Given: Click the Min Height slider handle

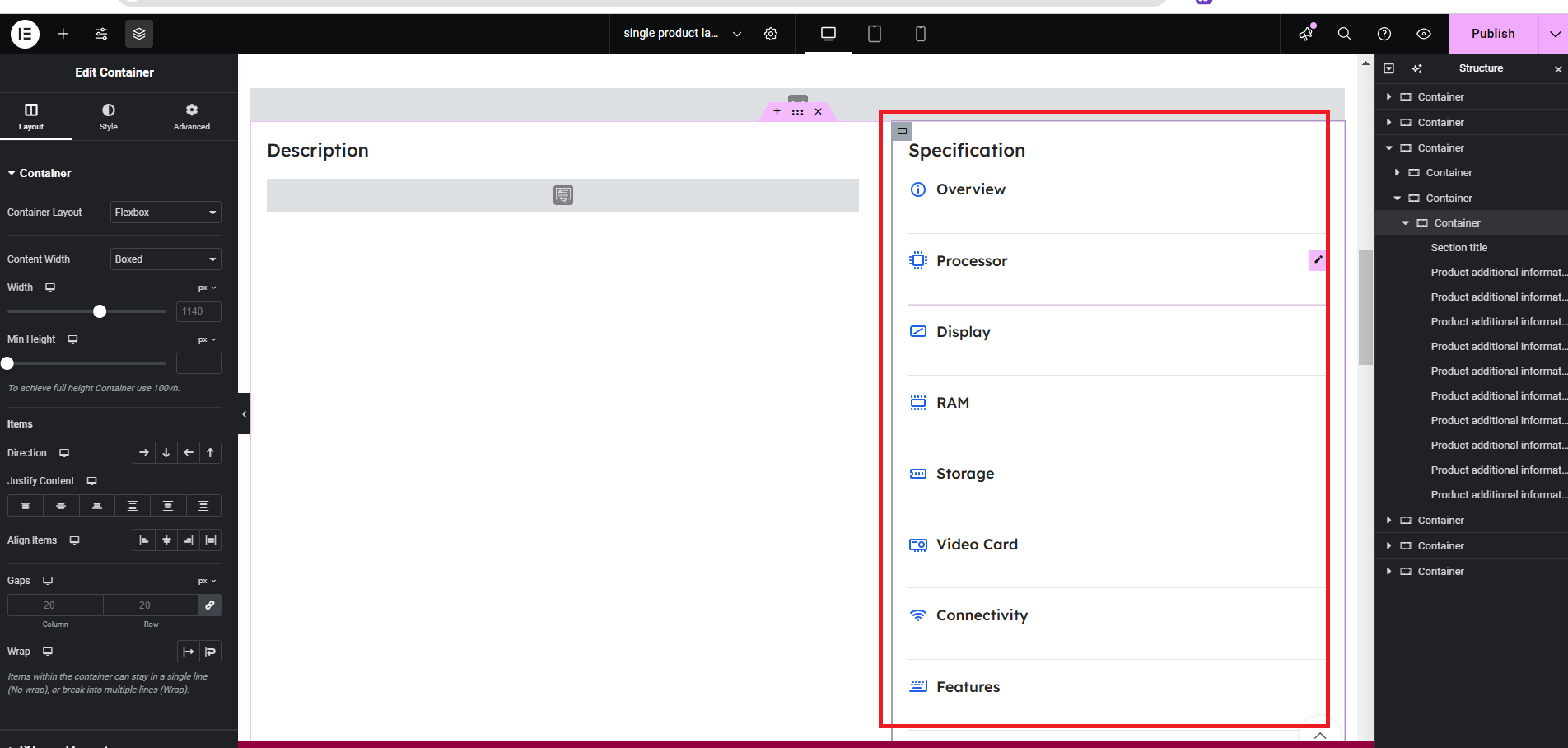Looking at the screenshot, I should point(7,363).
